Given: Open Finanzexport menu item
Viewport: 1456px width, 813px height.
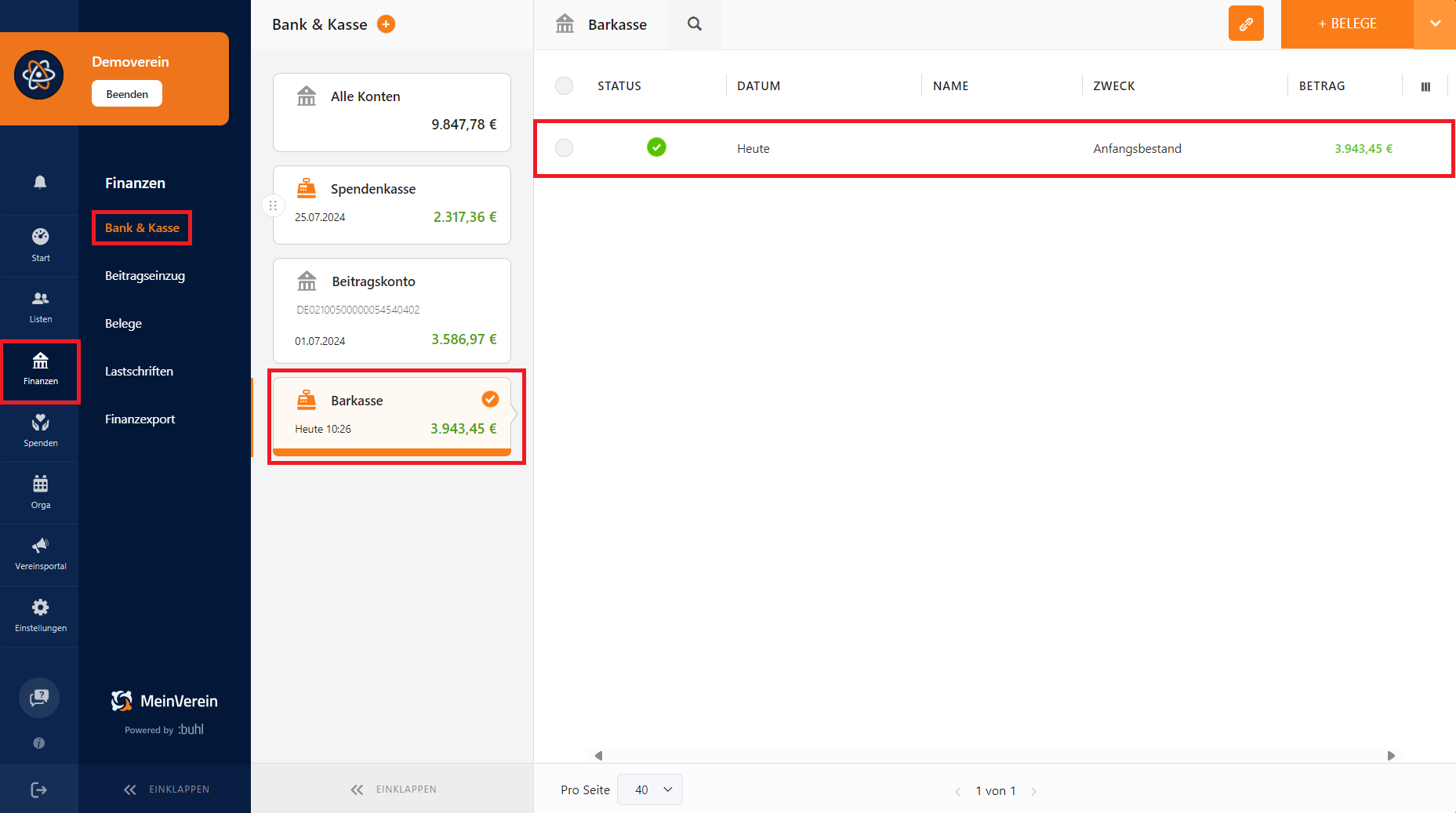Looking at the screenshot, I should [140, 419].
